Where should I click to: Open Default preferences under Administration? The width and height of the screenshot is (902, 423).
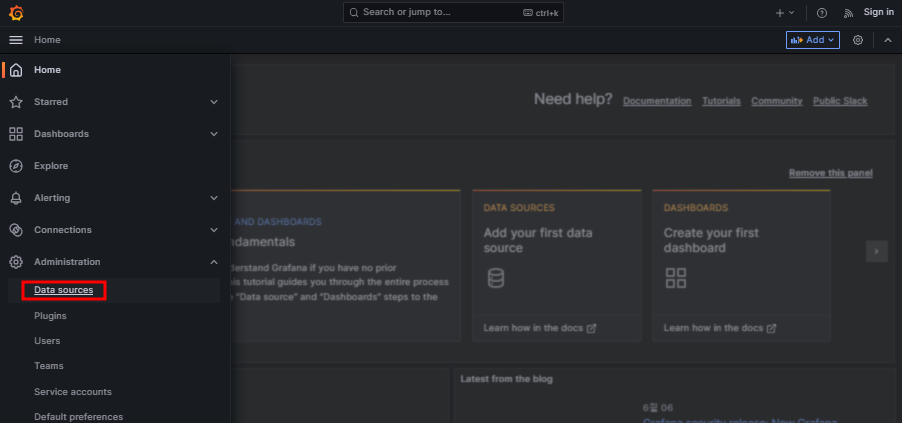(x=78, y=417)
